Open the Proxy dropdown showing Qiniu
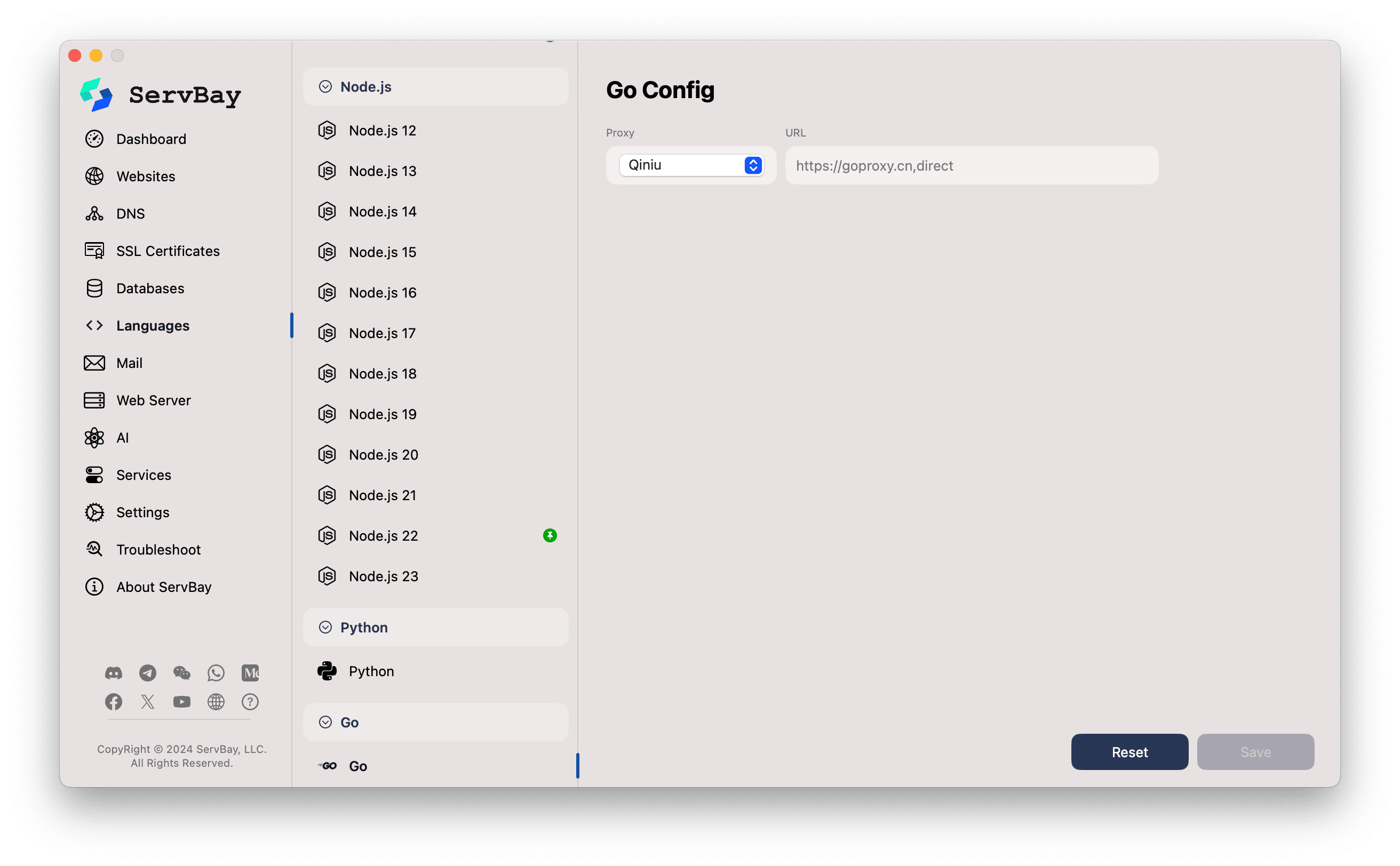Image resolution: width=1400 pixels, height=866 pixels. pos(691,165)
